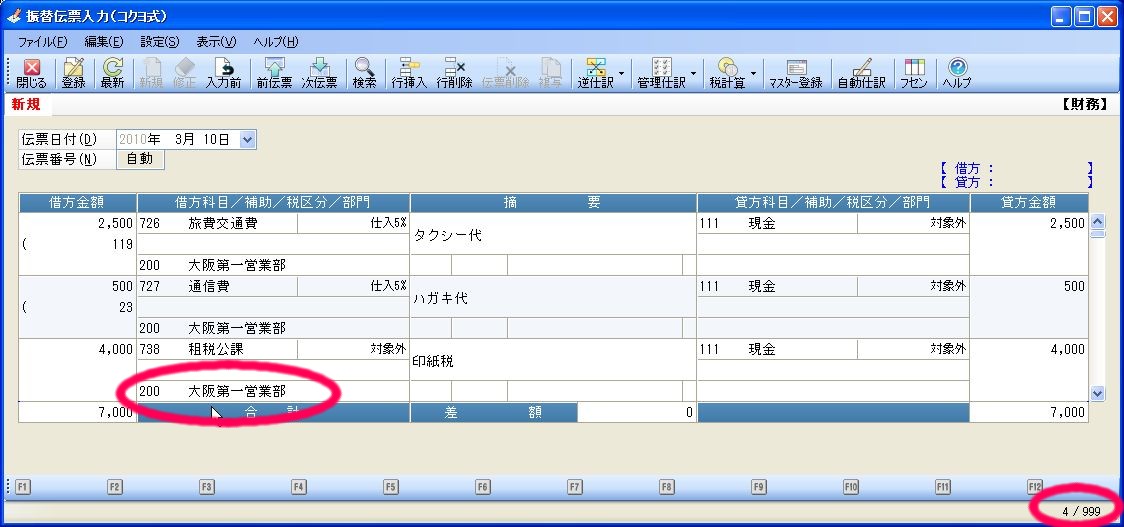
Task: Insert a row with 行挿入 icon
Action: (x=409, y=73)
